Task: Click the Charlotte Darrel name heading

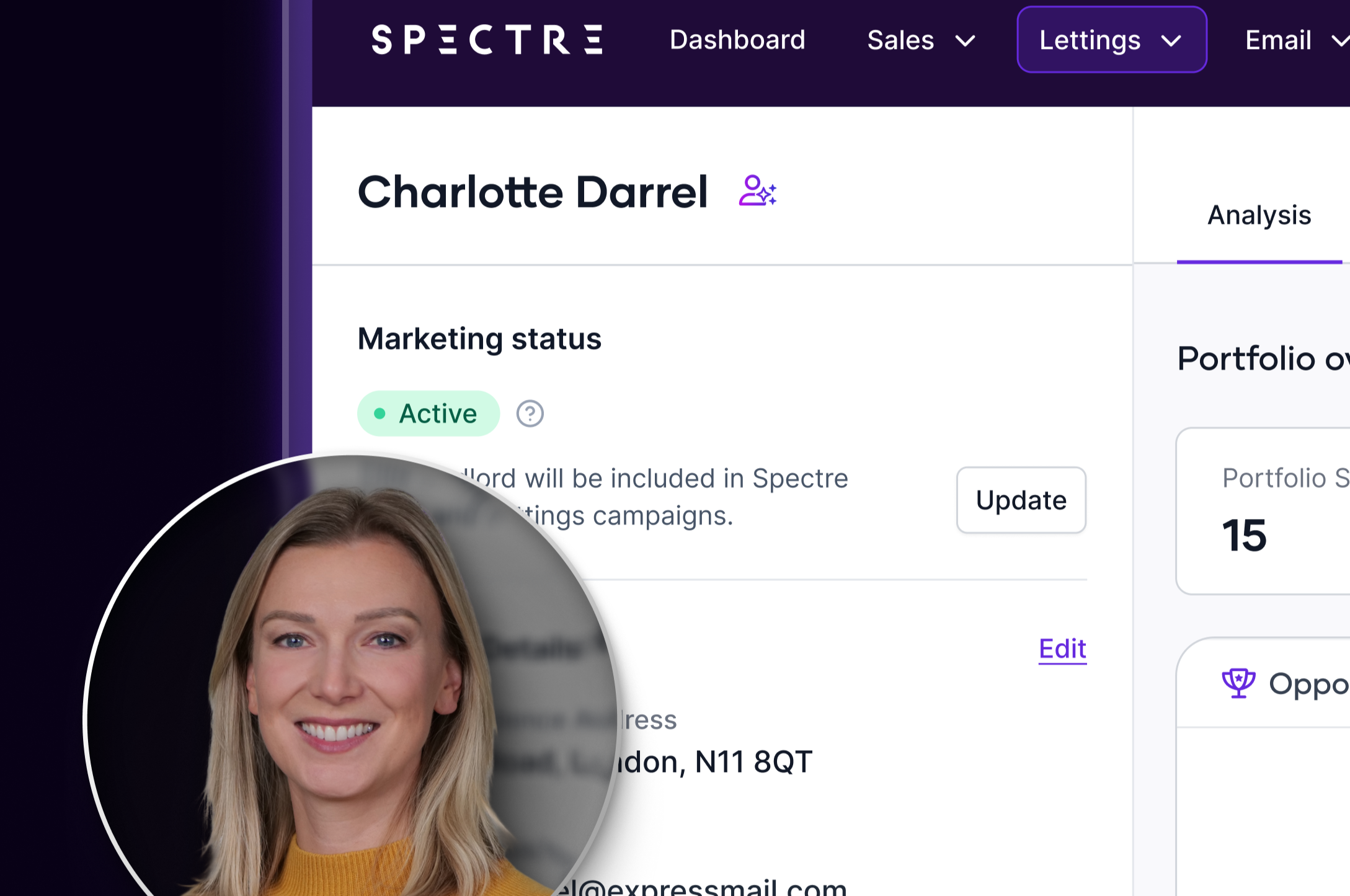Action: [533, 192]
